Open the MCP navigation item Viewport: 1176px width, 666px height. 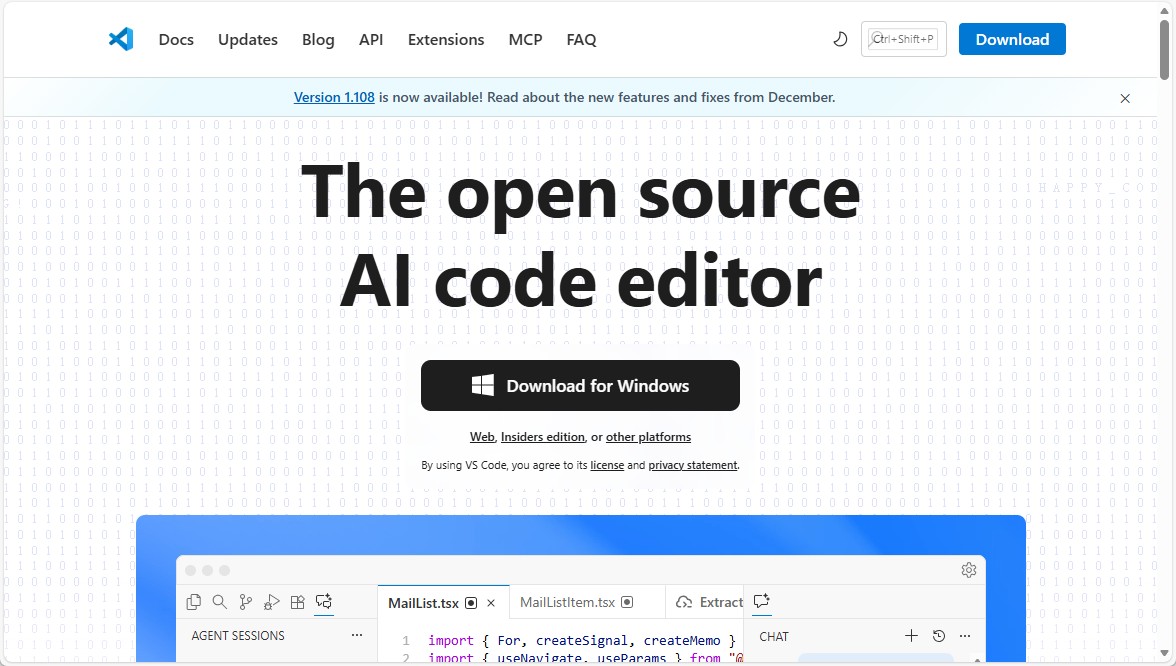tap(525, 40)
